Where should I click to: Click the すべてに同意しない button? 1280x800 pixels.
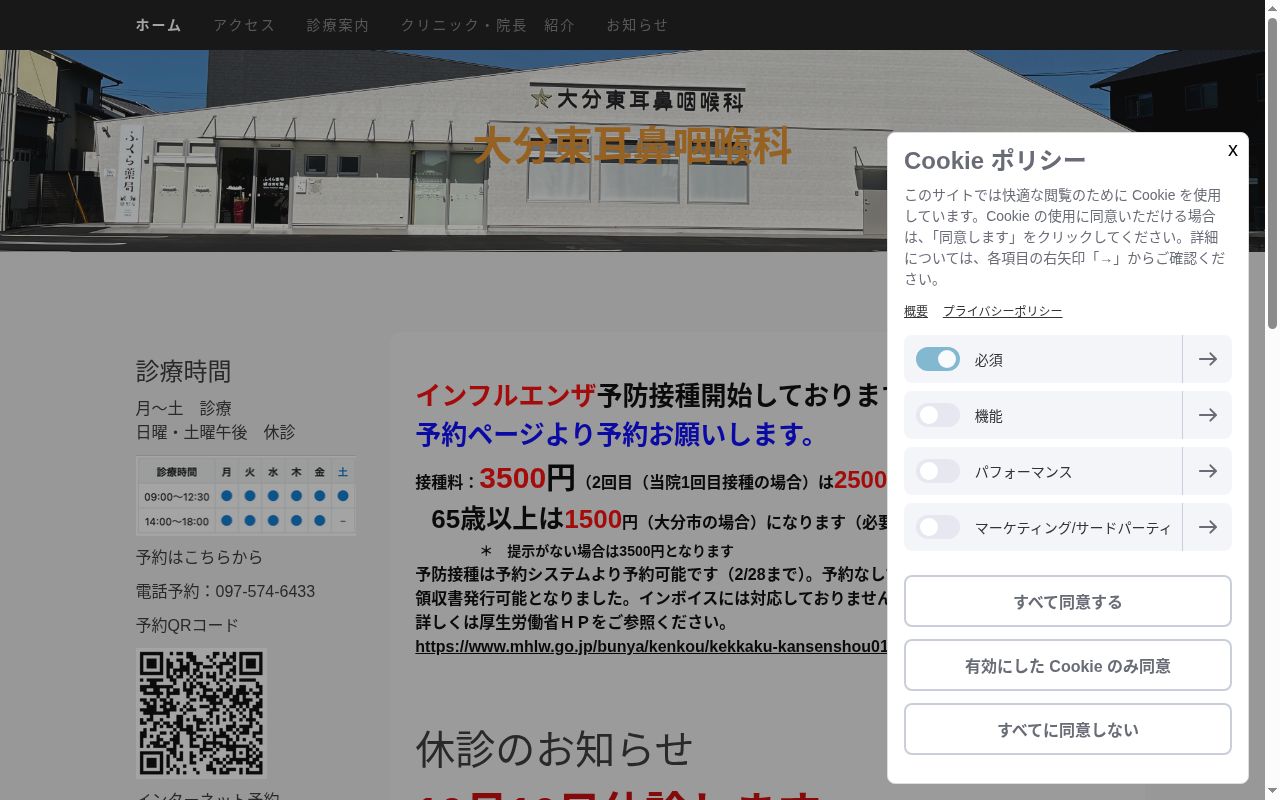1068,729
